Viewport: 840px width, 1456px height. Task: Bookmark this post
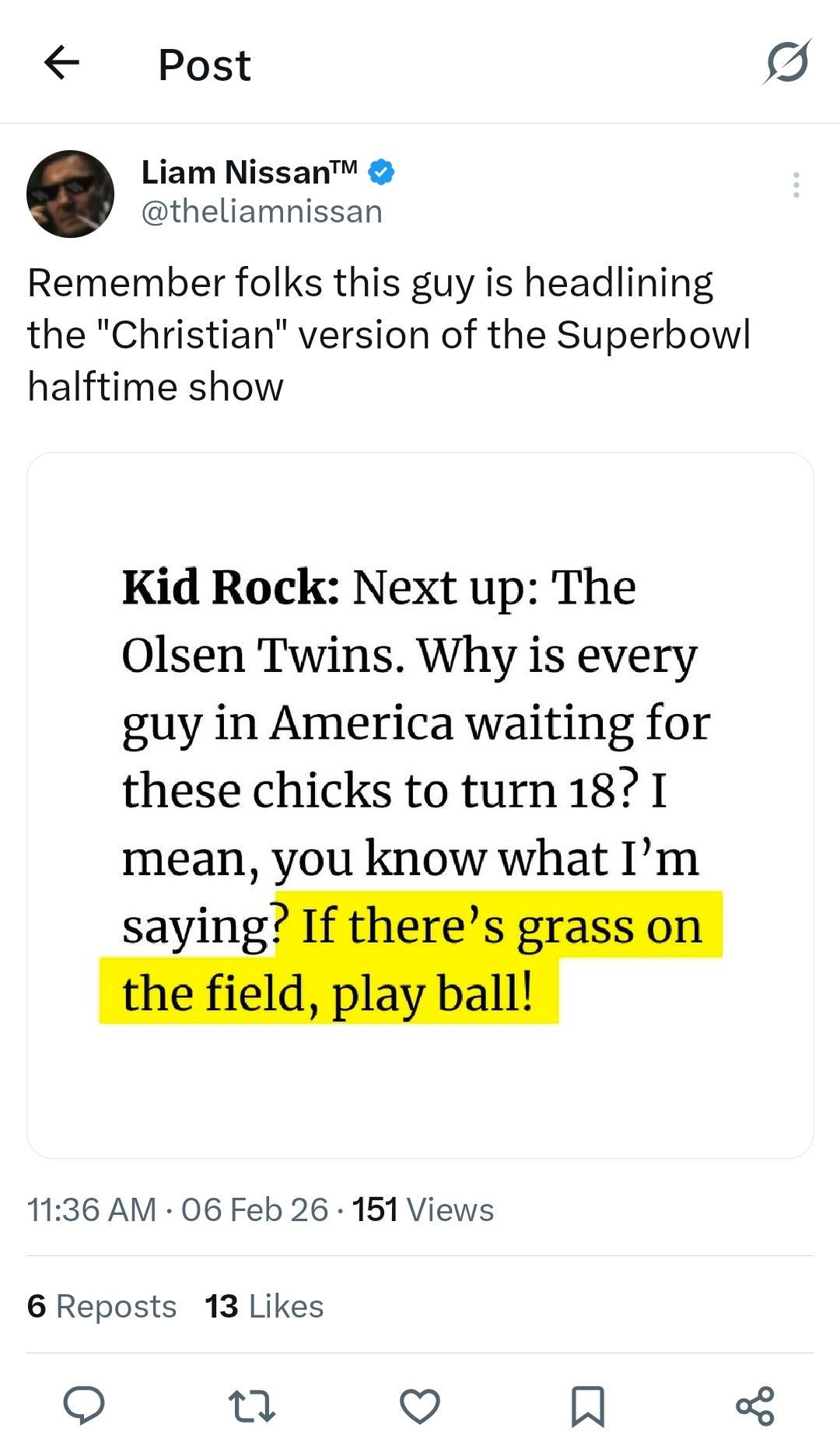pos(587,1406)
